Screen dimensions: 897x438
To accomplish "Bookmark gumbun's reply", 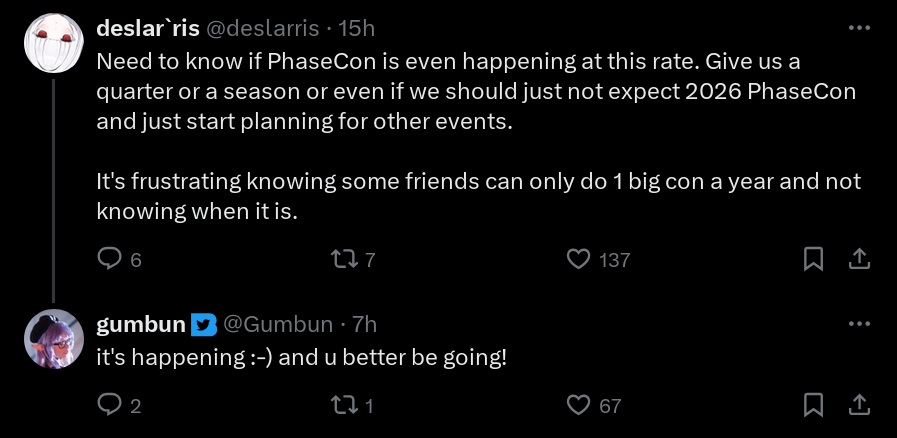I will pyautogui.click(x=814, y=405).
